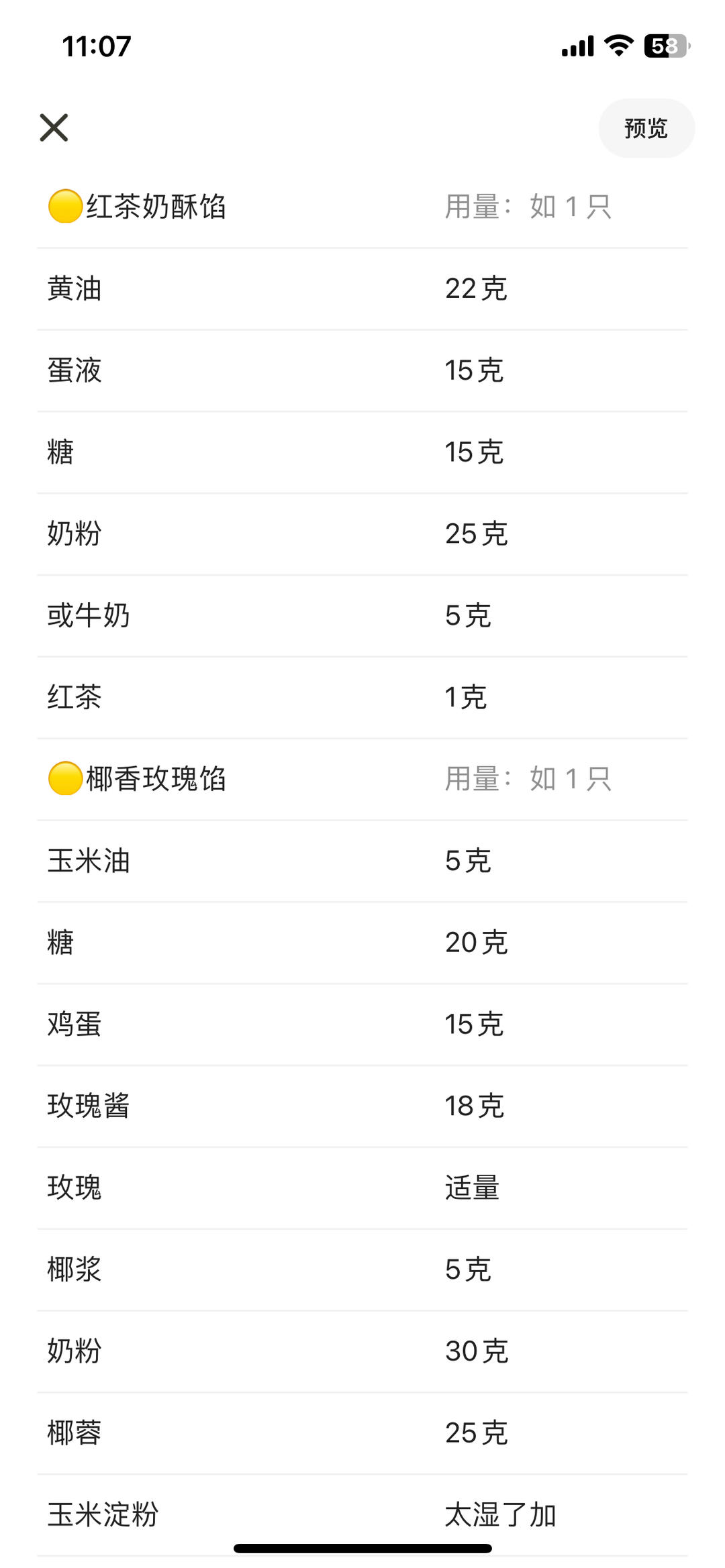The image size is (725, 1568).
Task: Change the 适量 rose amount
Action: coord(472,1188)
